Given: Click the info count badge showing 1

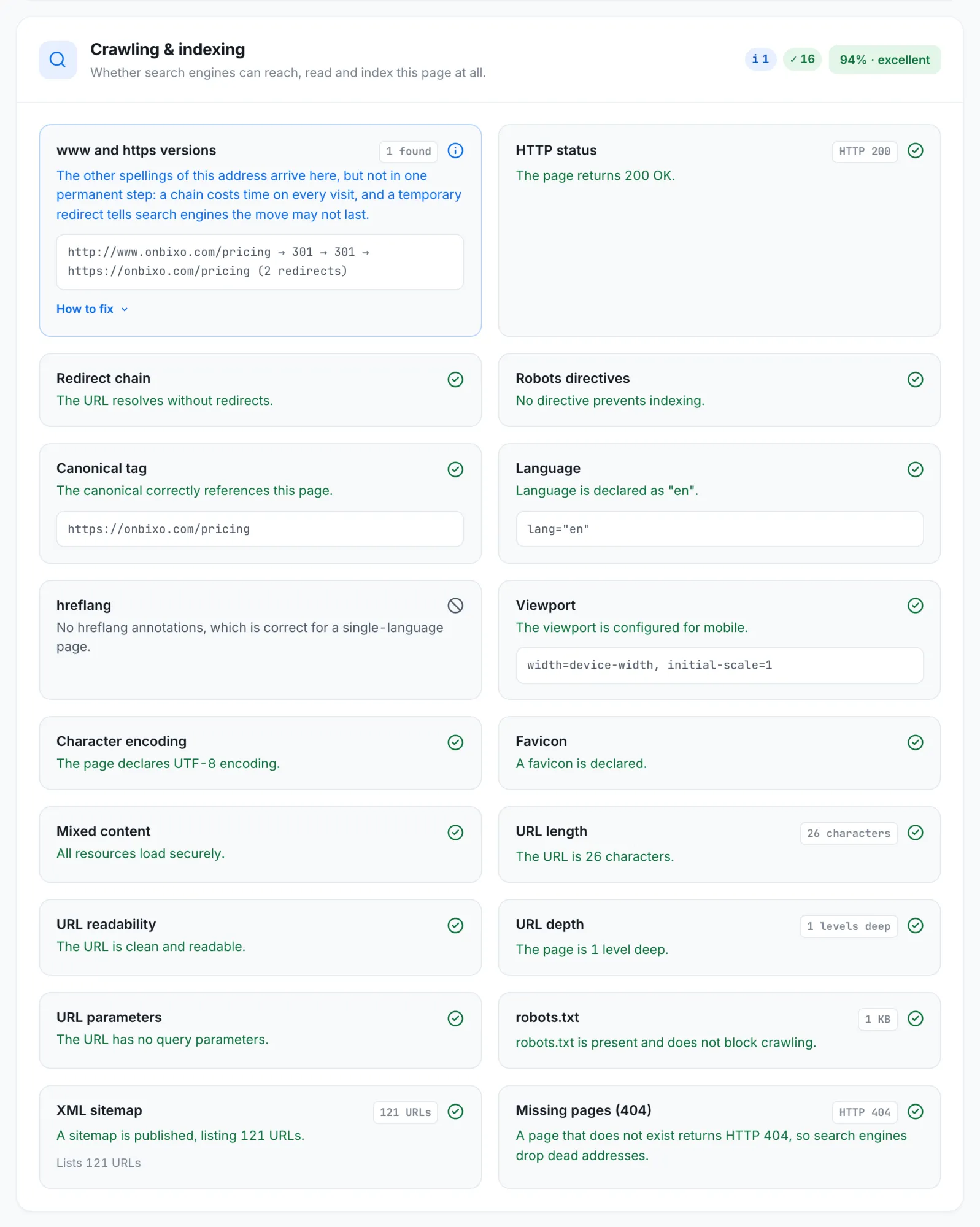Looking at the screenshot, I should click(760, 60).
